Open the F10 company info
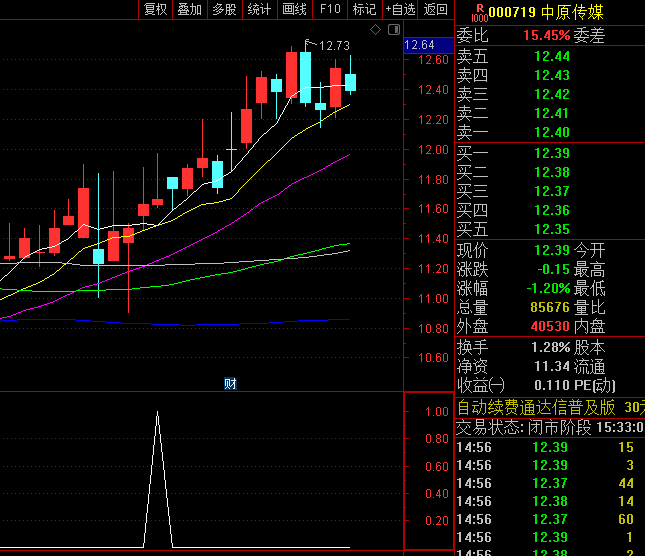Viewport: 645px width, 556px height. click(330, 9)
